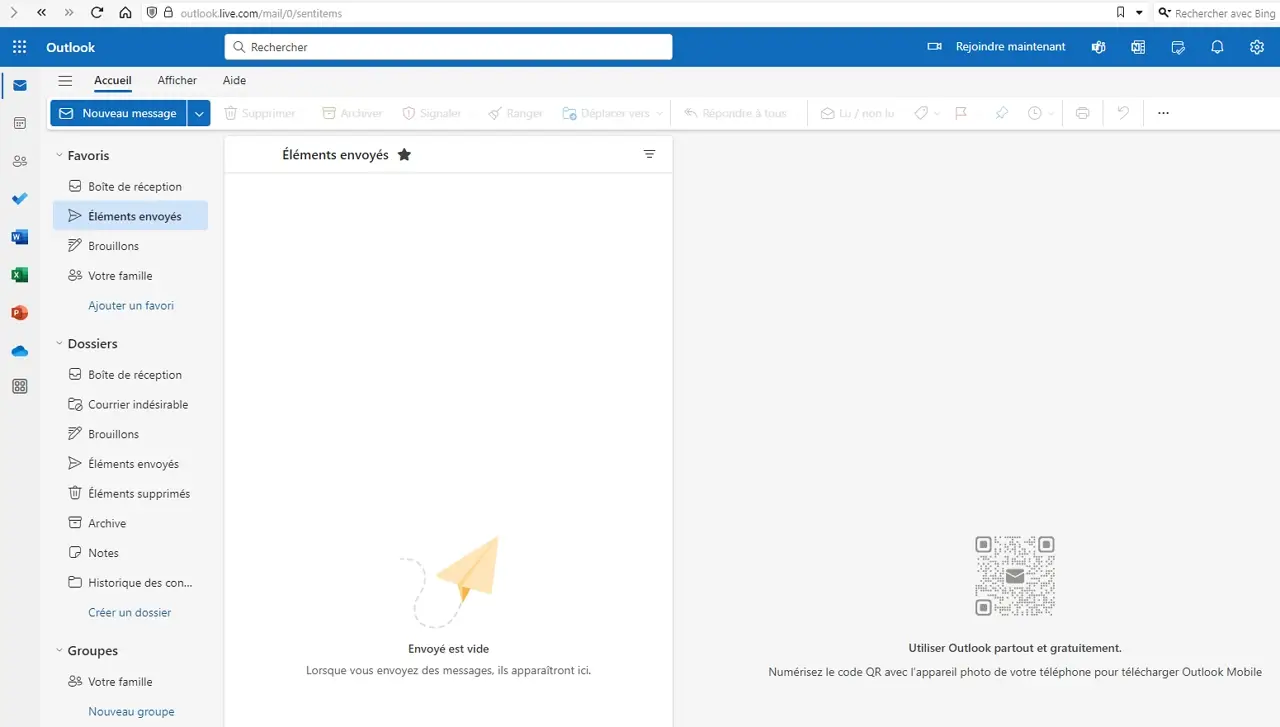
Task: Click the pin icon in toolbar
Action: click(1001, 113)
